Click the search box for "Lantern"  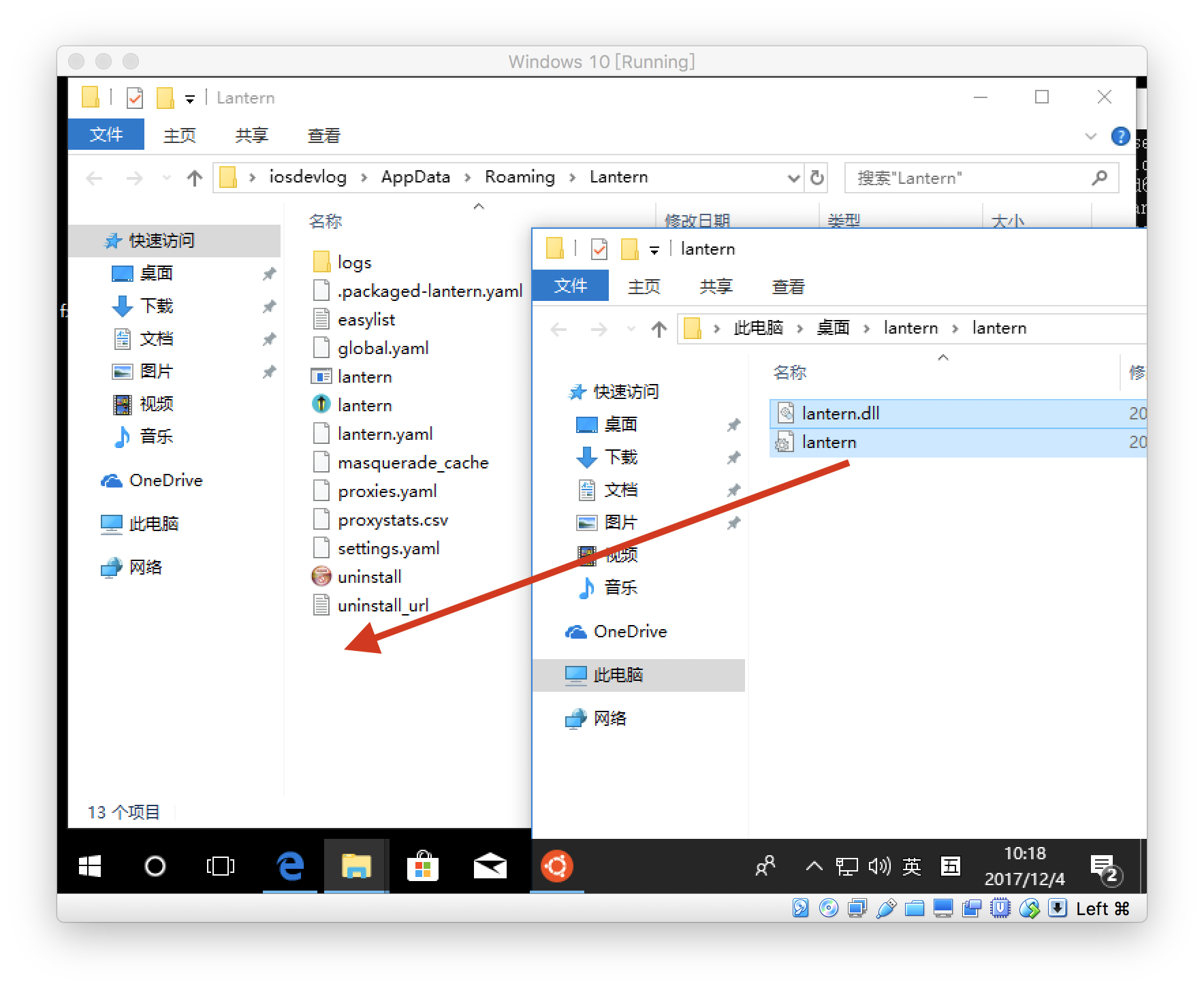tap(981, 178)
